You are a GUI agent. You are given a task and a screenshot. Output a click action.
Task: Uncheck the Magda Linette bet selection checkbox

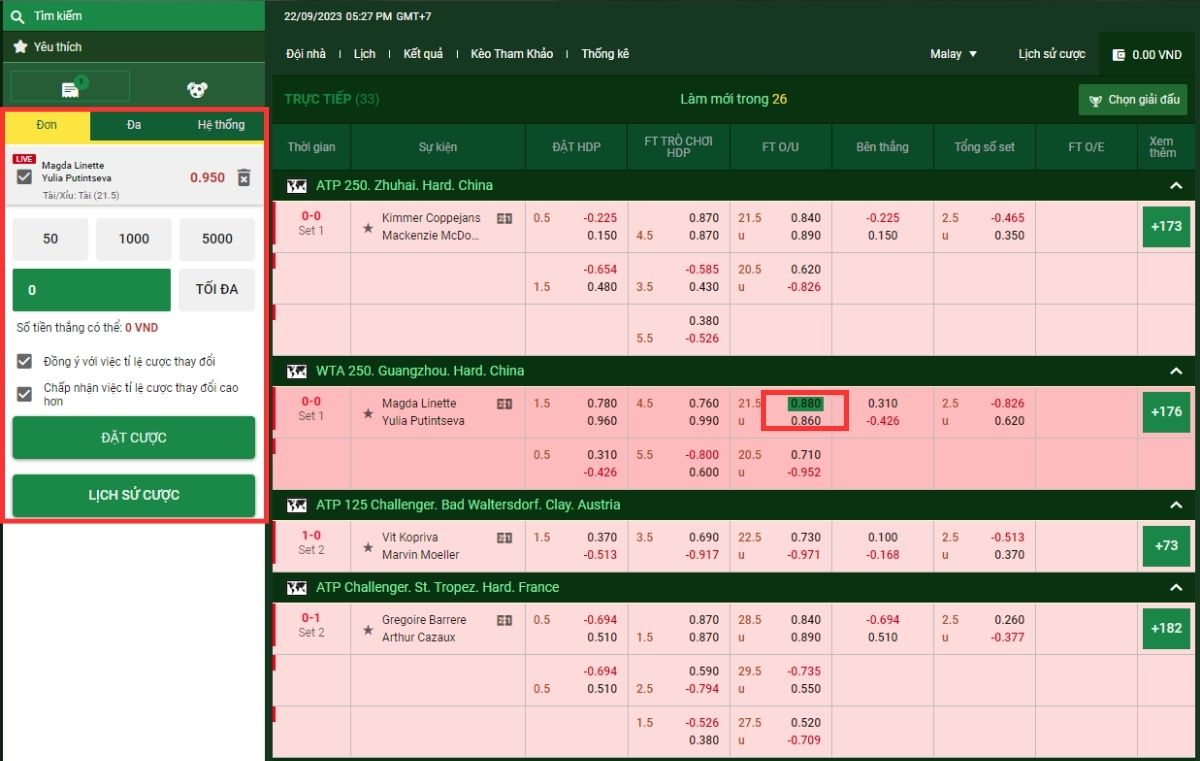click(x=25, y=177)
